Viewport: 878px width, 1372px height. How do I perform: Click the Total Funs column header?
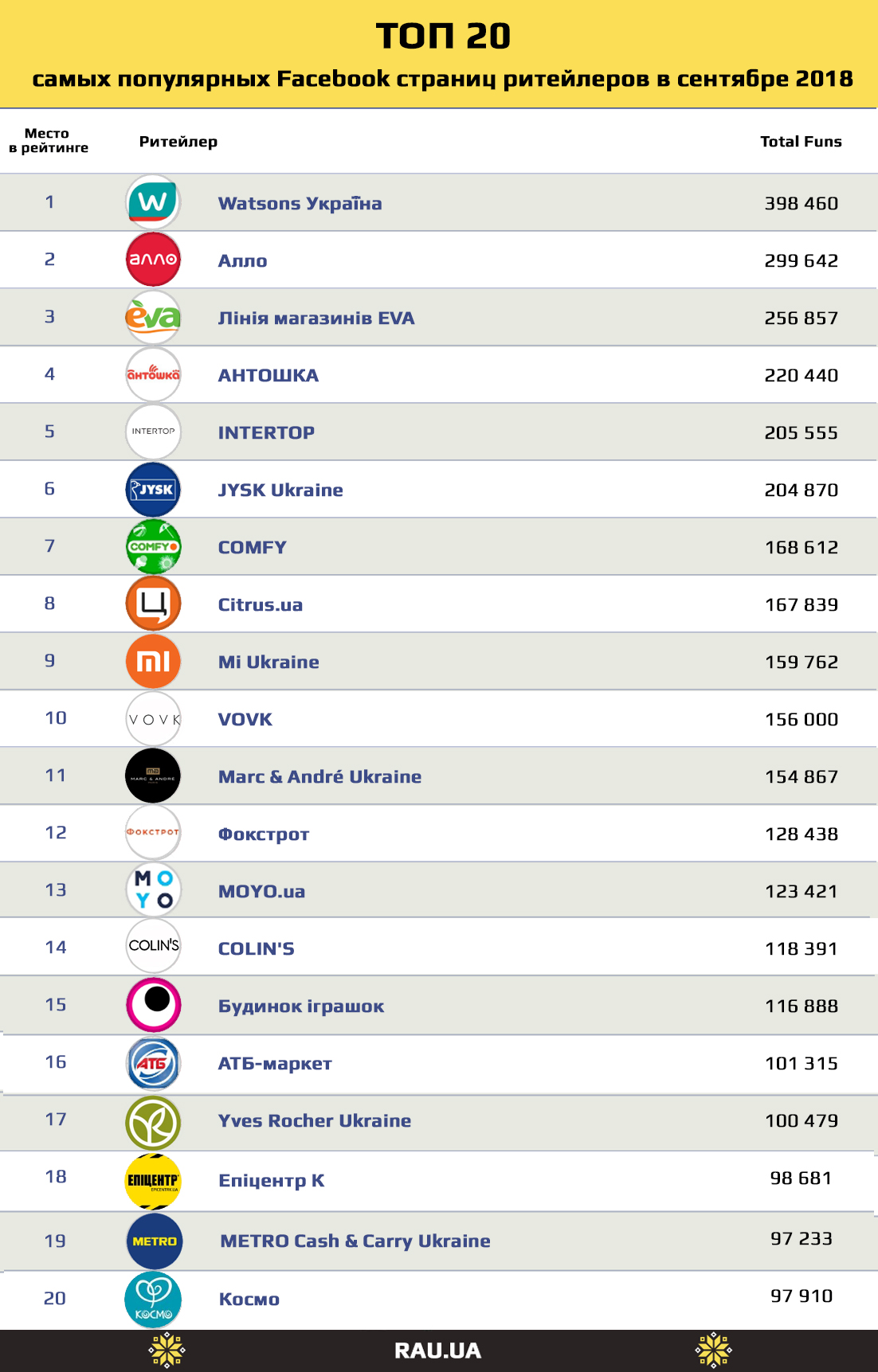pos(801,142)
